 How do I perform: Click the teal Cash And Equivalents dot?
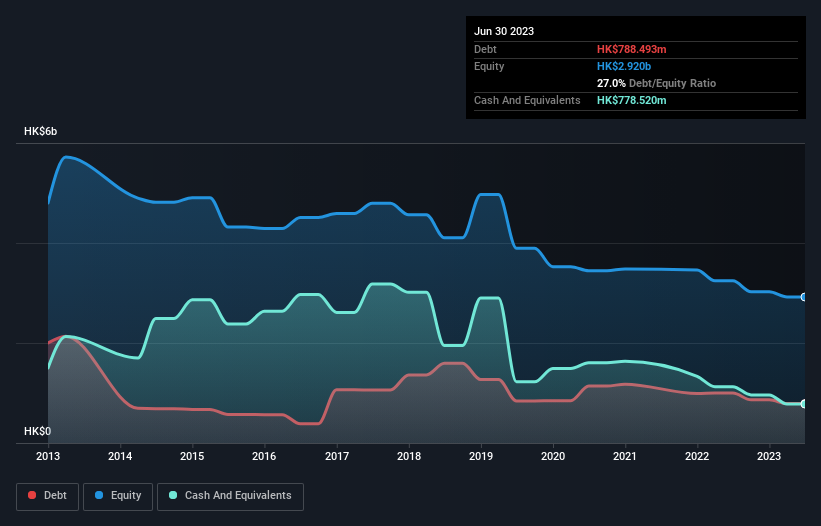pyautogui.click(x=173, y=495)
